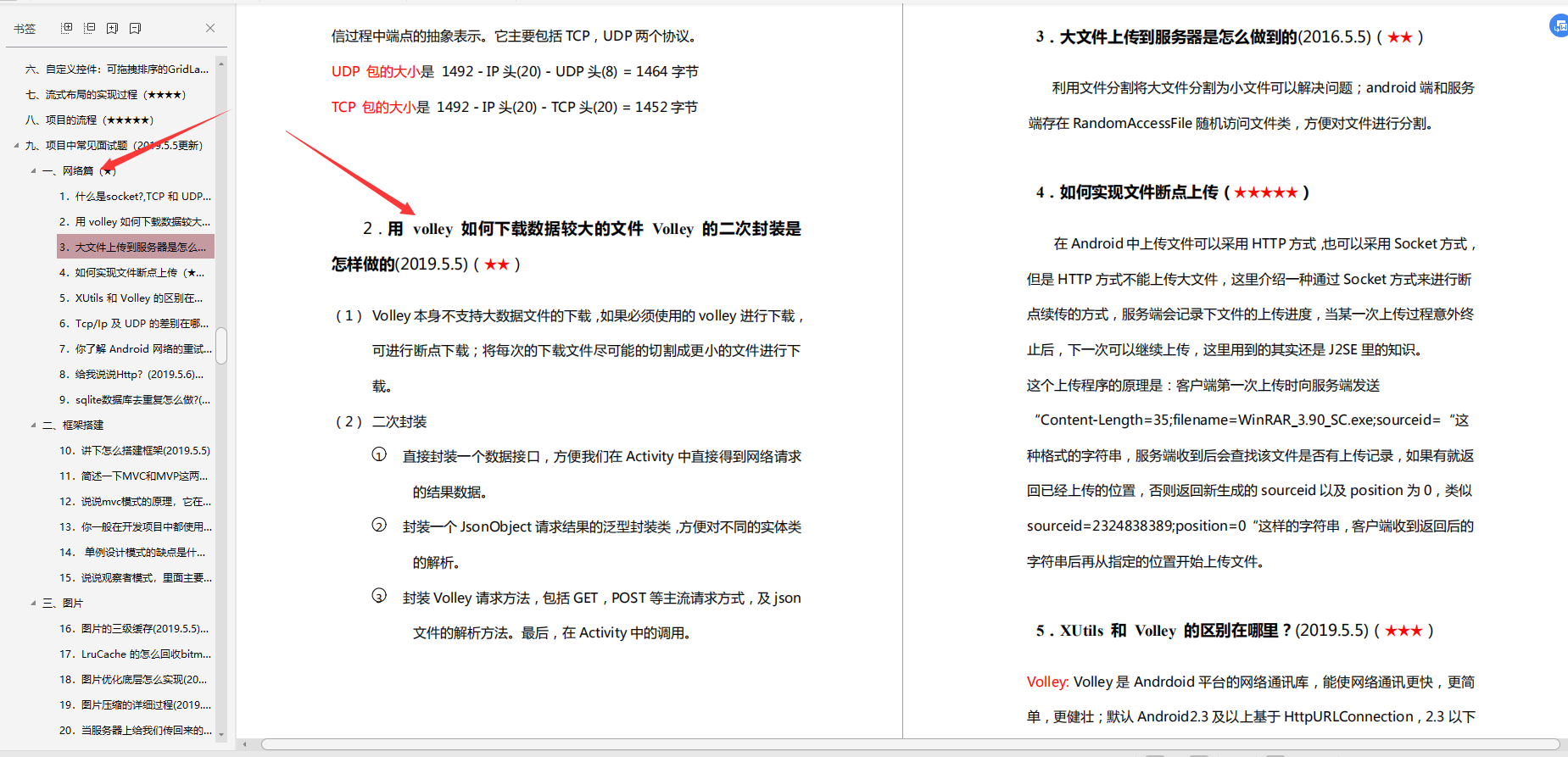Click the collapse all bookmarks icon
This screenshot has width=1568, height=757.
pos(90,28)
